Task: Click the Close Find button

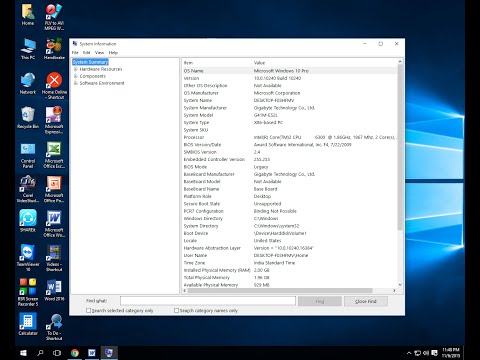Action: [x=366, y=301]
